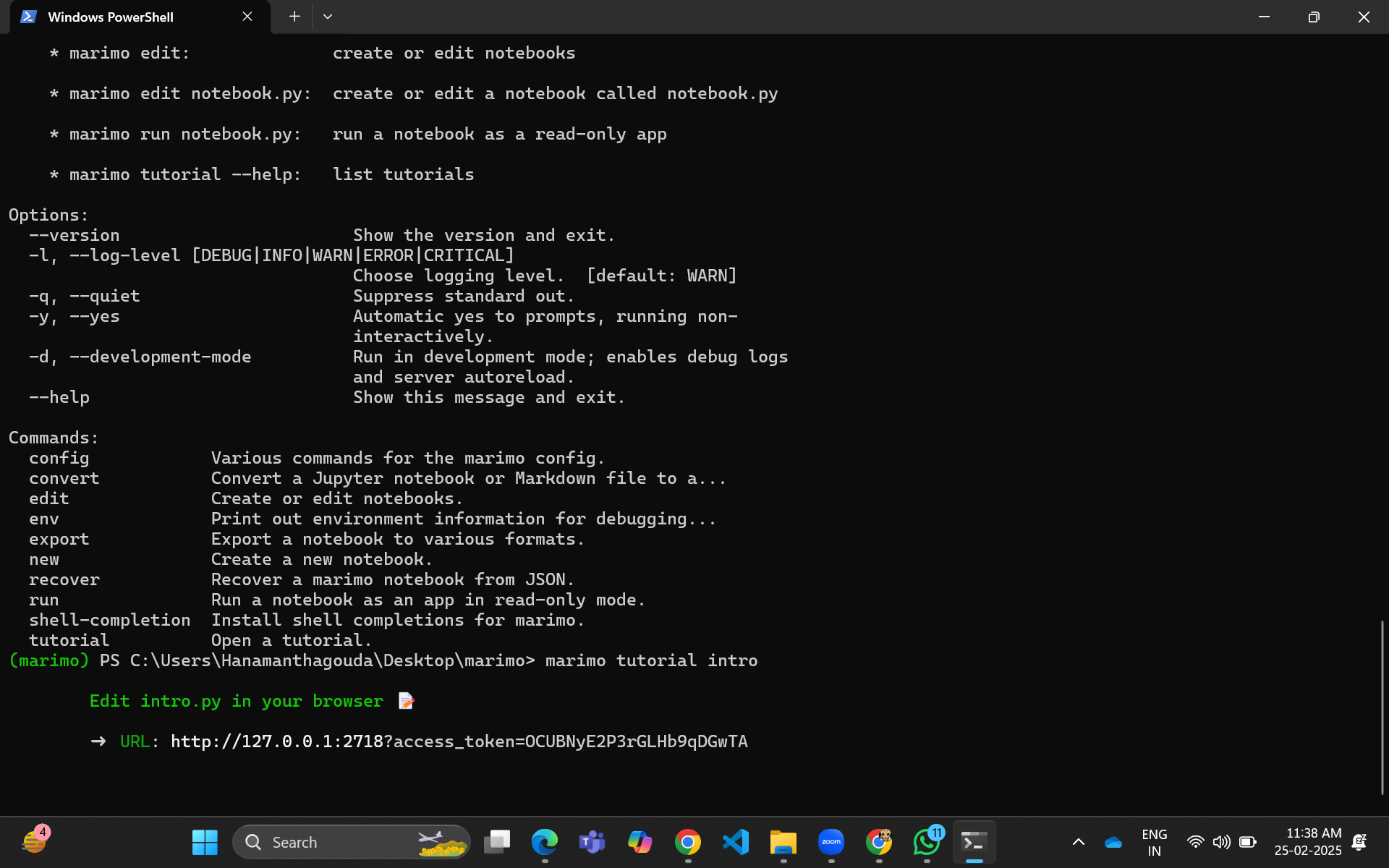Minimize the PowerShell window

1264,16
